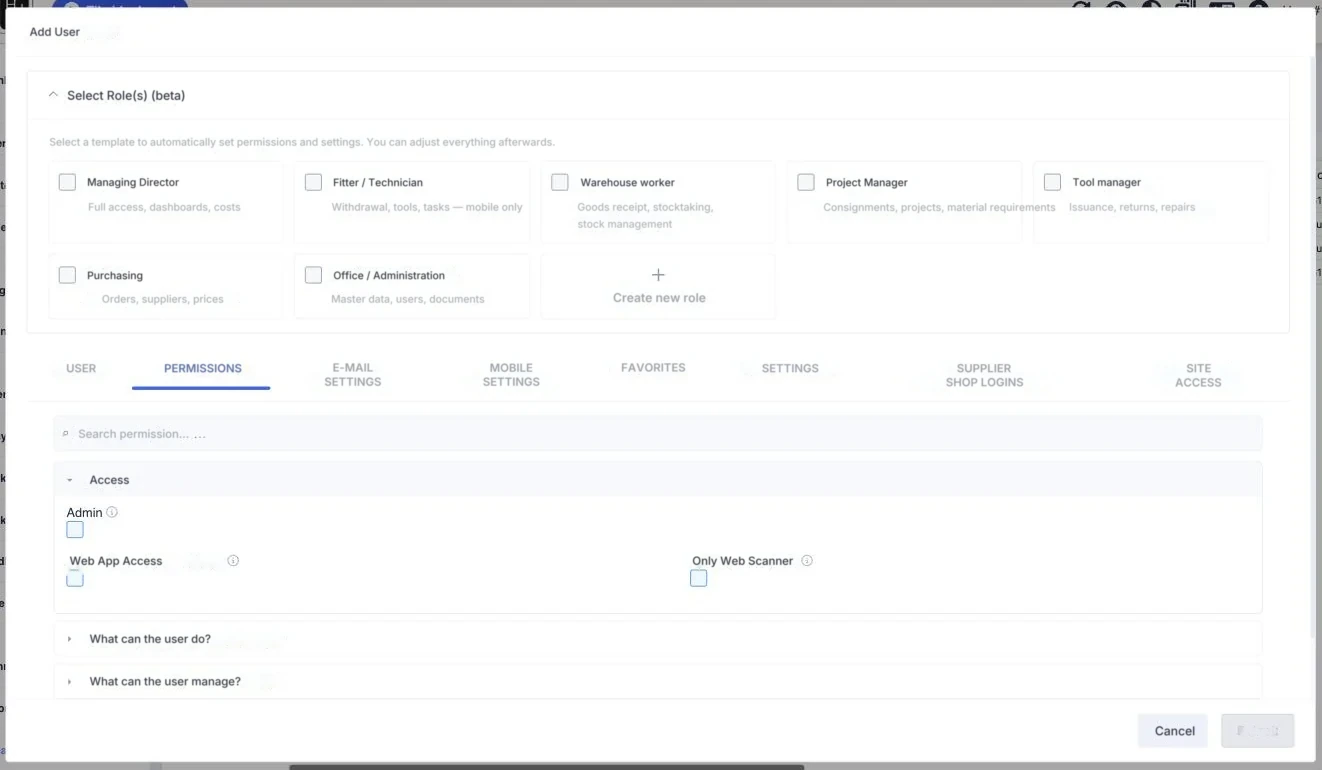Tick the Only Web Scanner checkbox
The width and height of the screenshot is (1322, 770).
point(699,578)
